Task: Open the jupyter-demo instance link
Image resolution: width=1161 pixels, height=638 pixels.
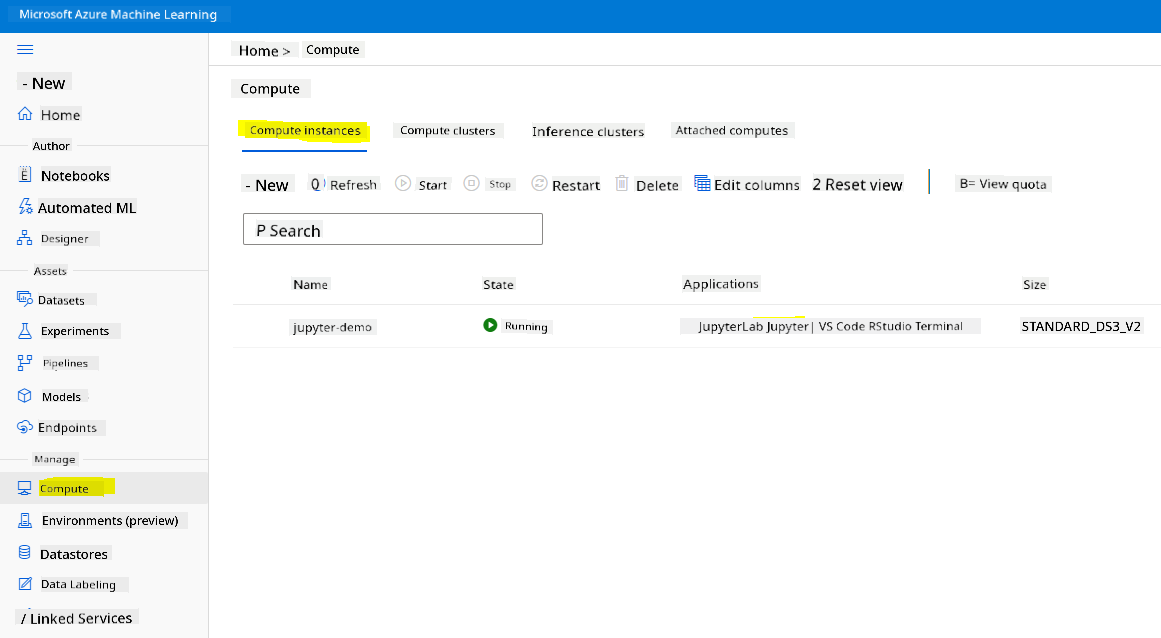Action: click(332, 327)
